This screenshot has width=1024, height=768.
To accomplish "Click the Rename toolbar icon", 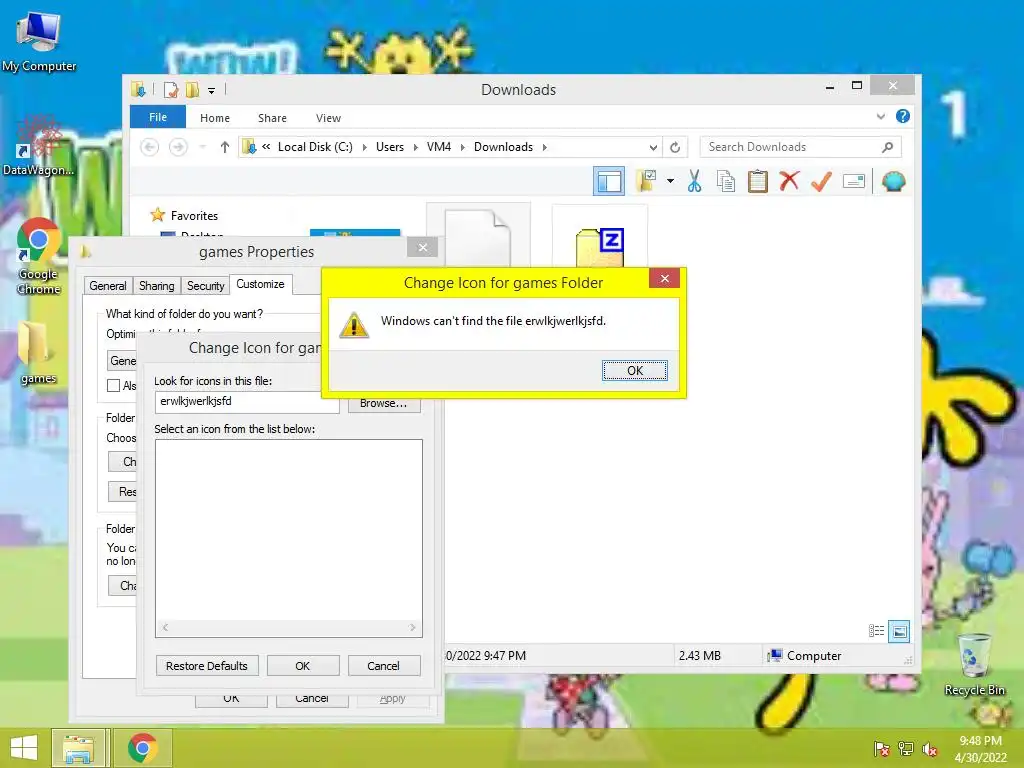I will (x=854, y=181).
